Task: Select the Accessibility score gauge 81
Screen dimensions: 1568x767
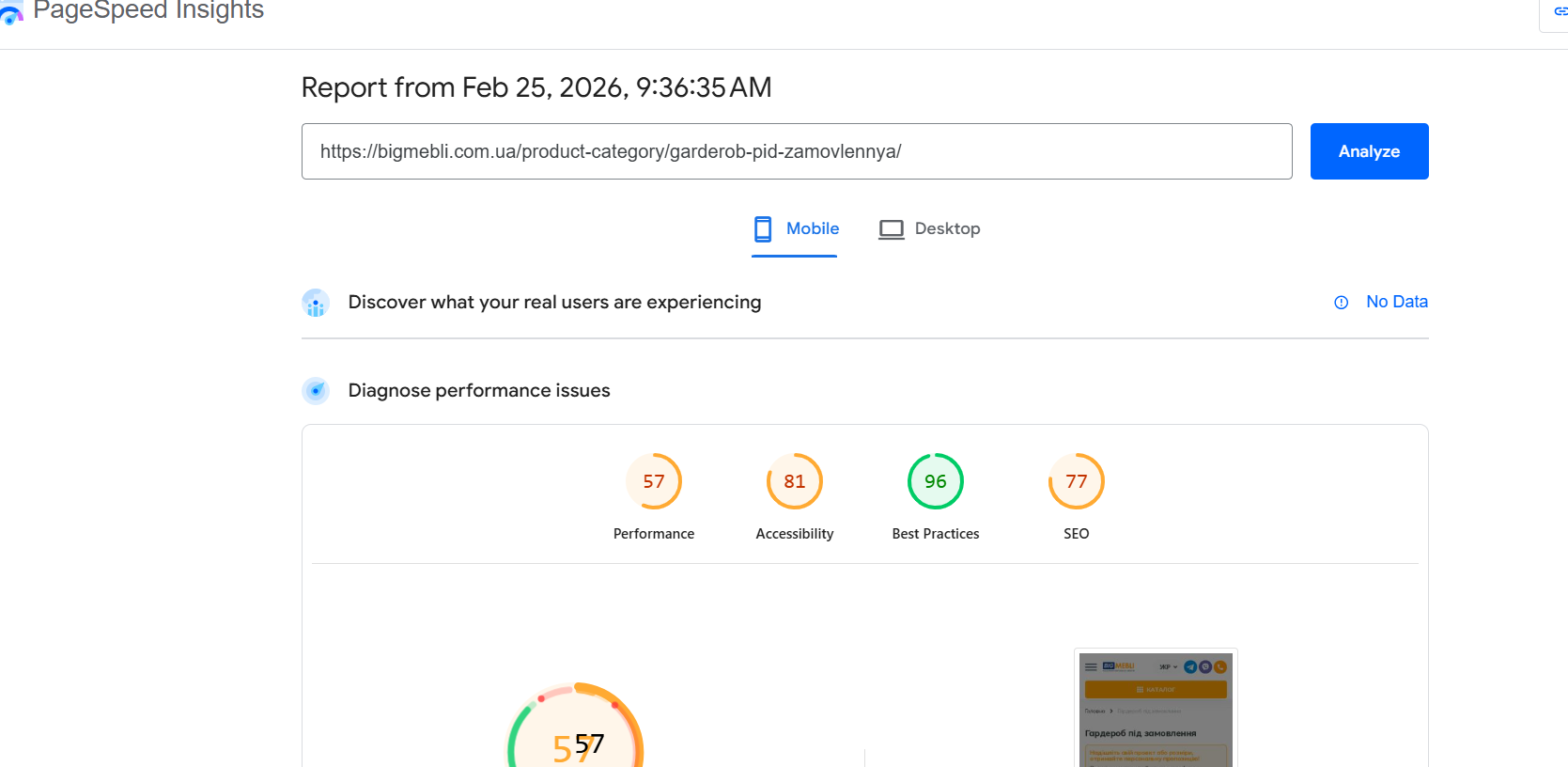Action: pos(795,481)
